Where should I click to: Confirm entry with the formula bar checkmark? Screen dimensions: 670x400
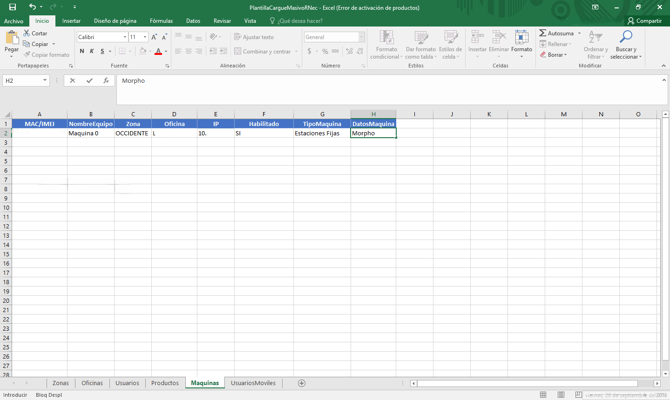click(89, 81)
